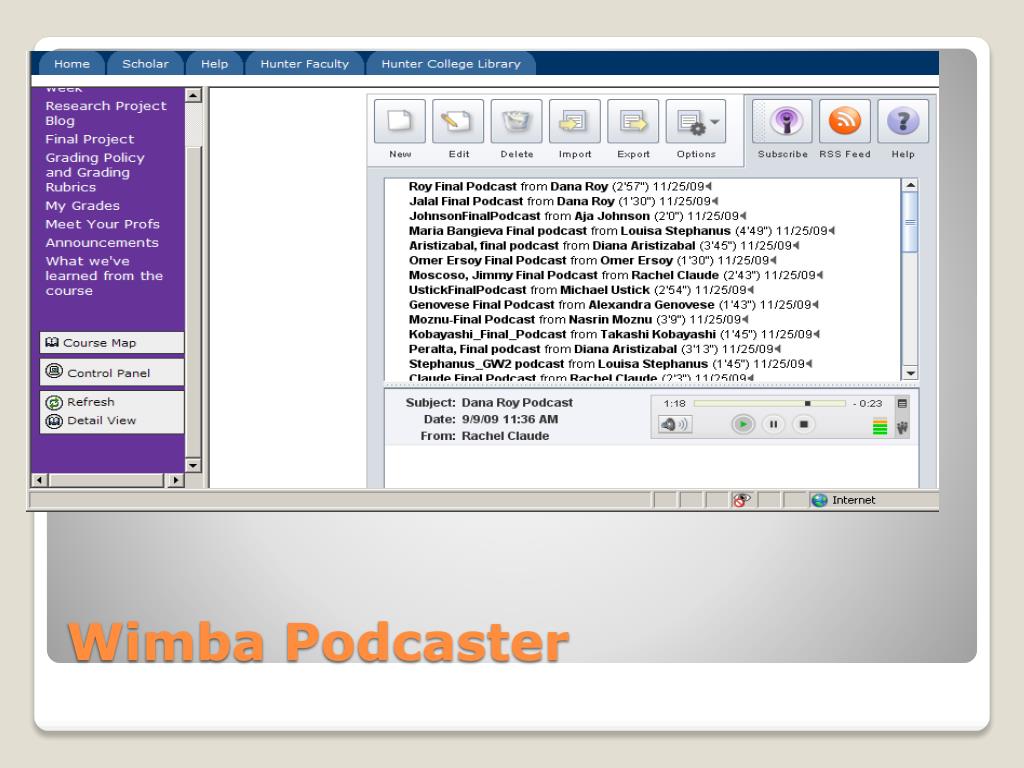This screenshot has width=1024, height=768.
Task: Open My Grades link
Action: (x=82, y=206)
